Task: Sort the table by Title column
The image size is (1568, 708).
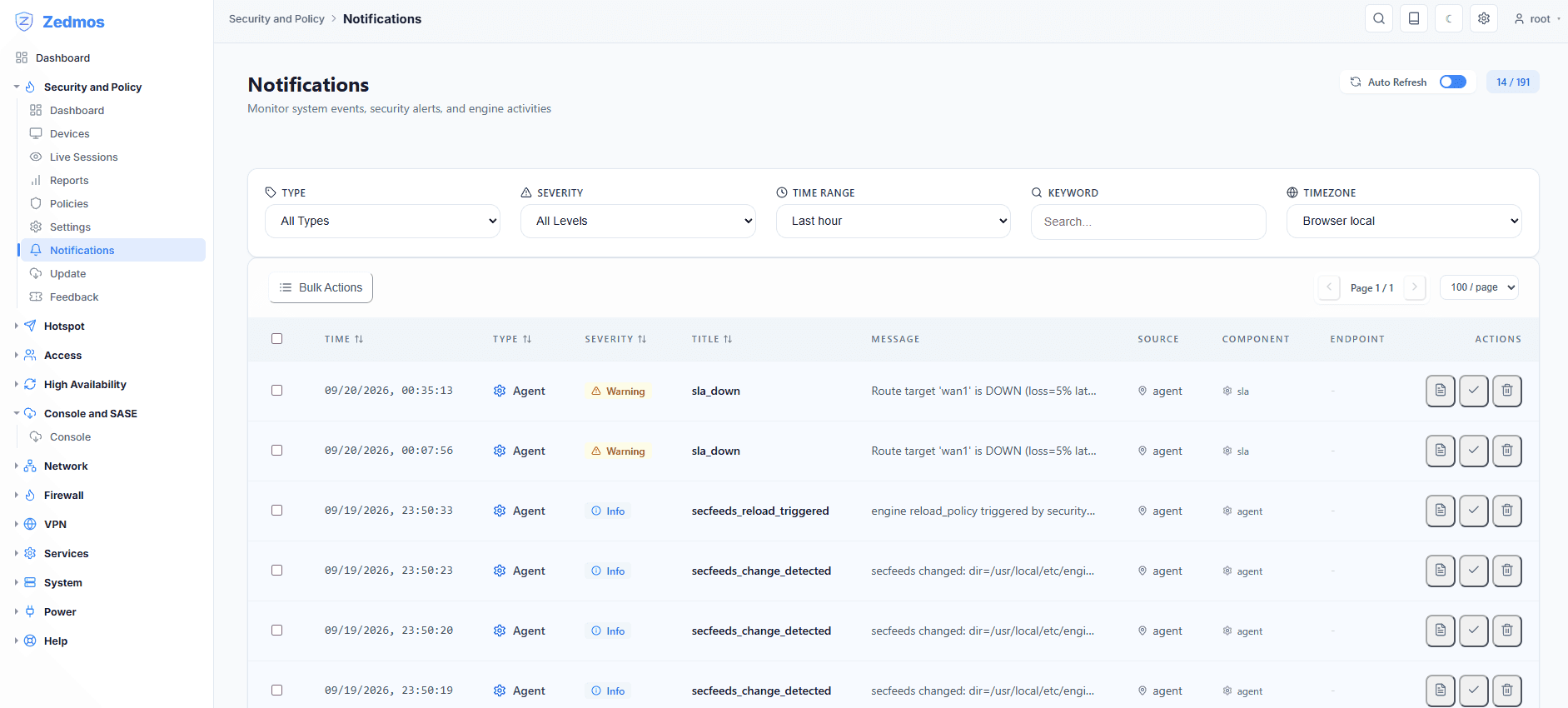Action: [x=712, y=339]
